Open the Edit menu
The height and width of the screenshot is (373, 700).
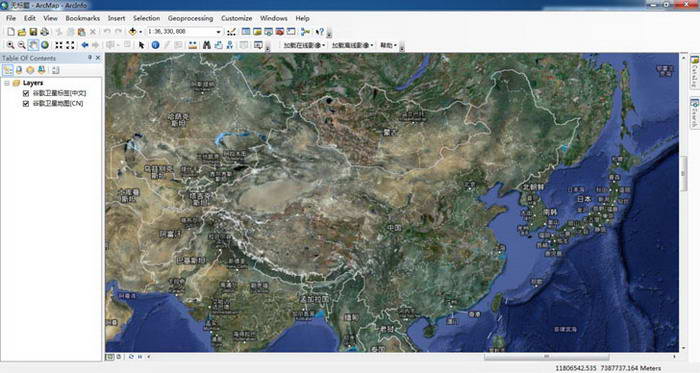click(29, 18)
